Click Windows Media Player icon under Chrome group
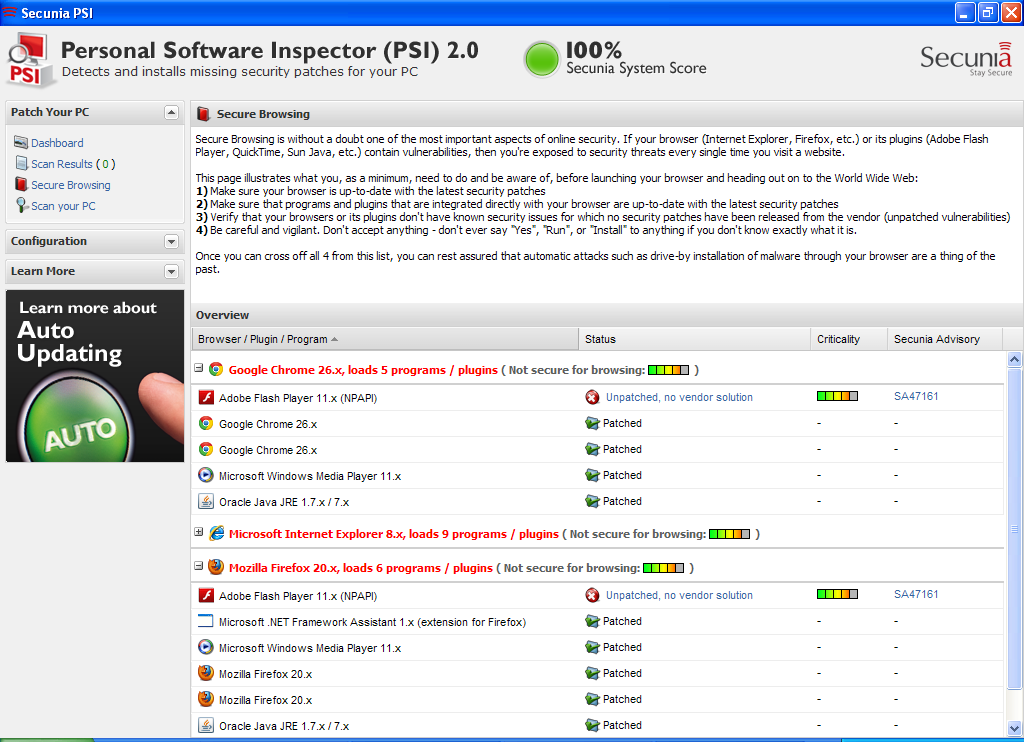1024x742 pixels. (x=206, y=475)
